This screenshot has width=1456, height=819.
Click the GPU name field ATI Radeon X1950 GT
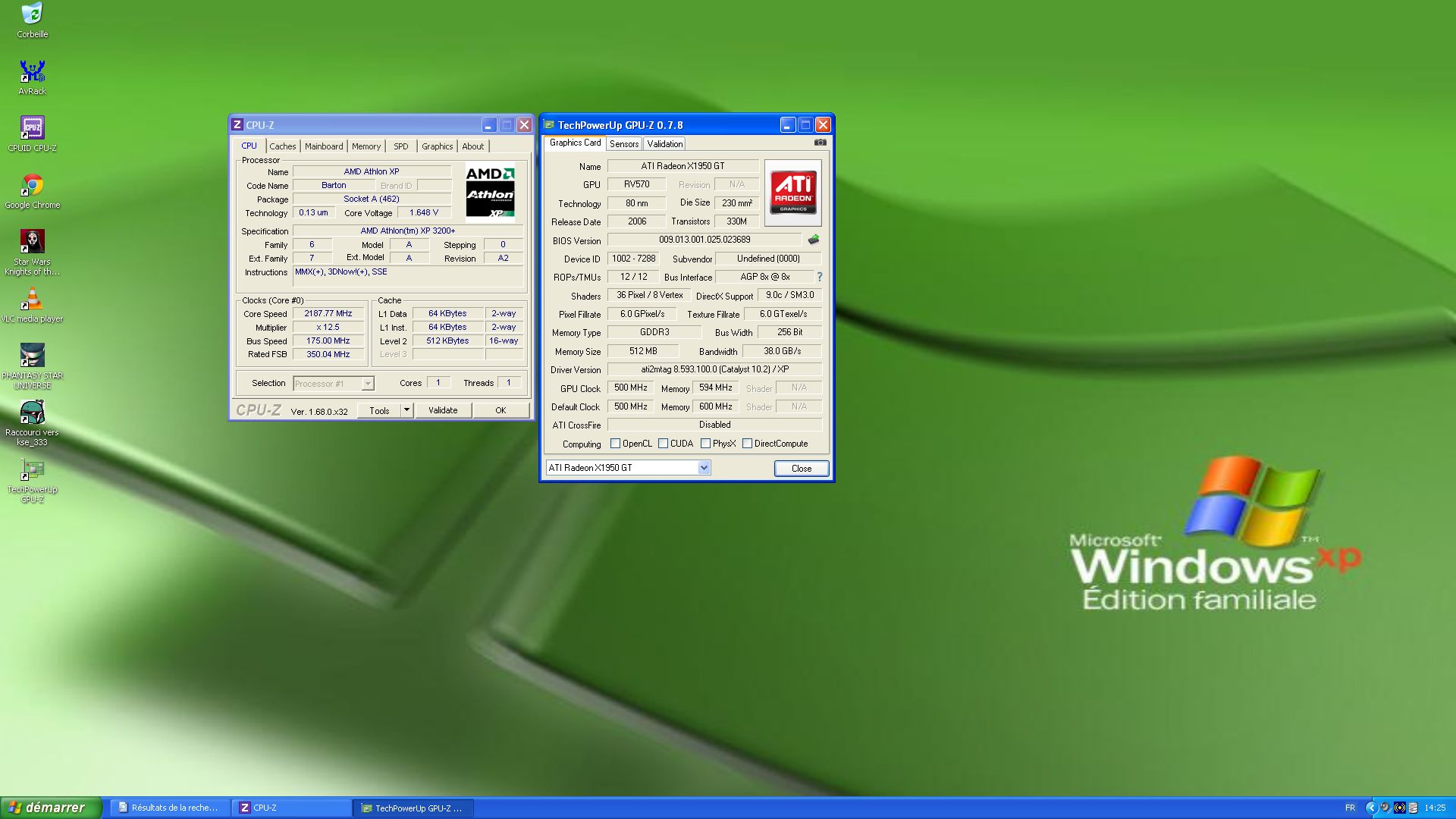pos(683,166)
